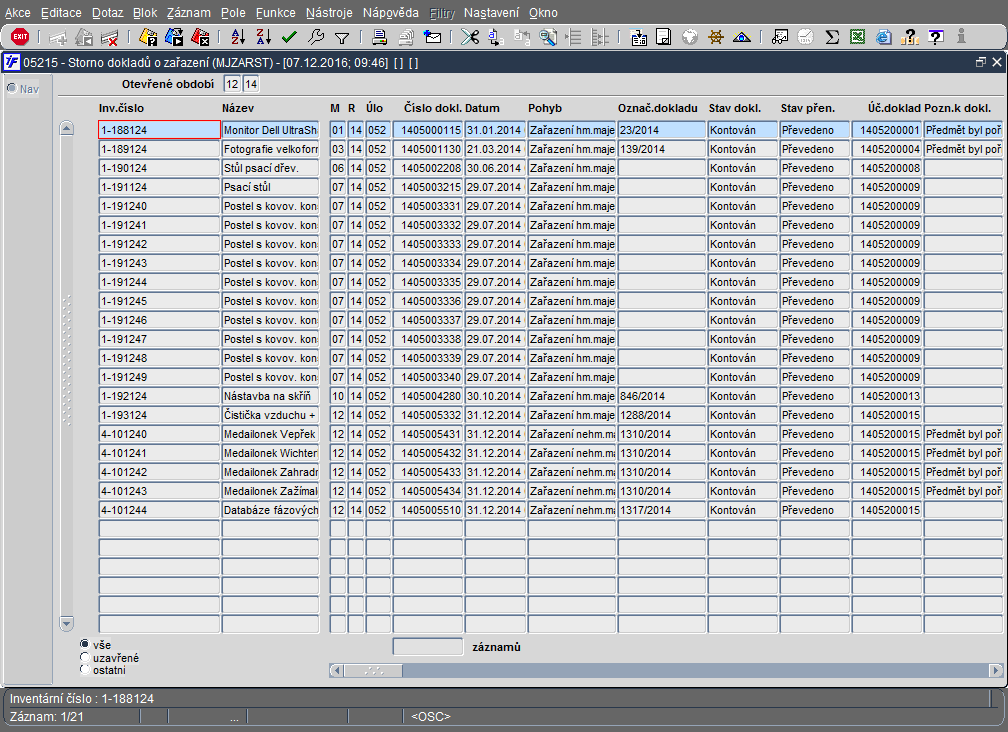Export to Excel with the green icon
This screenshot has height=732, width=1008.
click(x=858, y=37)
